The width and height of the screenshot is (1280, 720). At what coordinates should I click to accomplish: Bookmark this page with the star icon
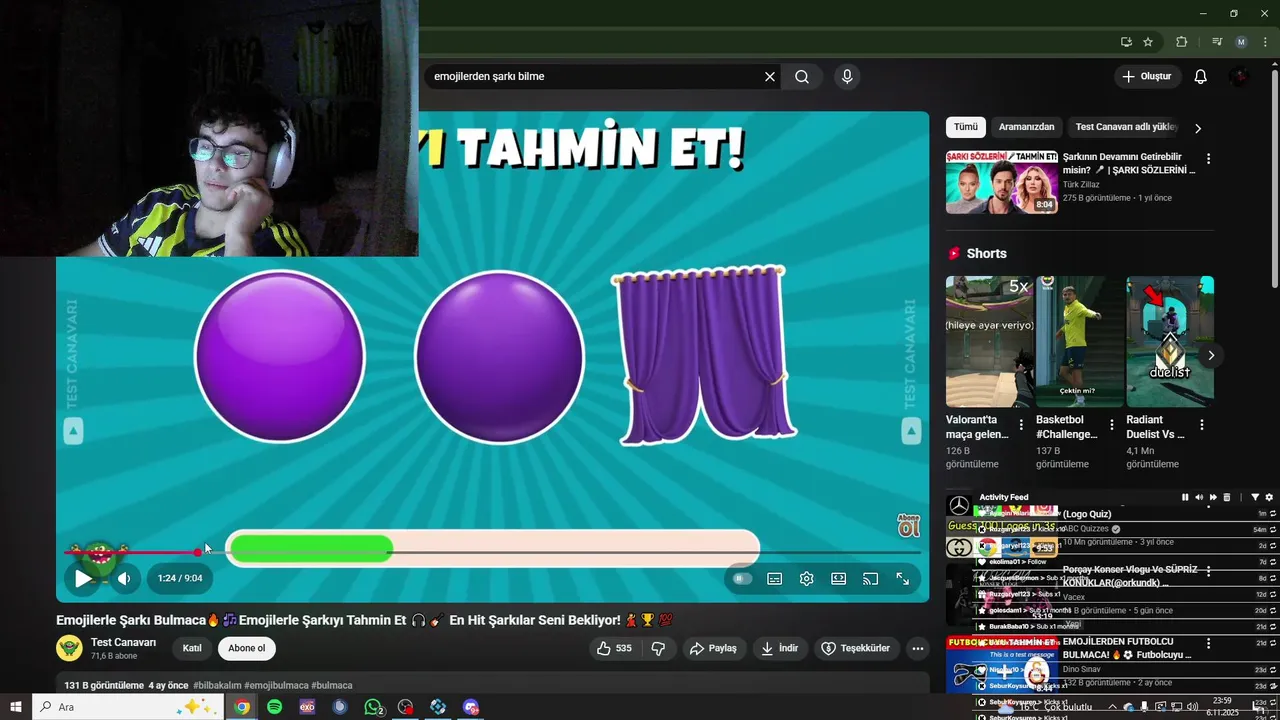pyautogui.click(x=1148, y=42)
